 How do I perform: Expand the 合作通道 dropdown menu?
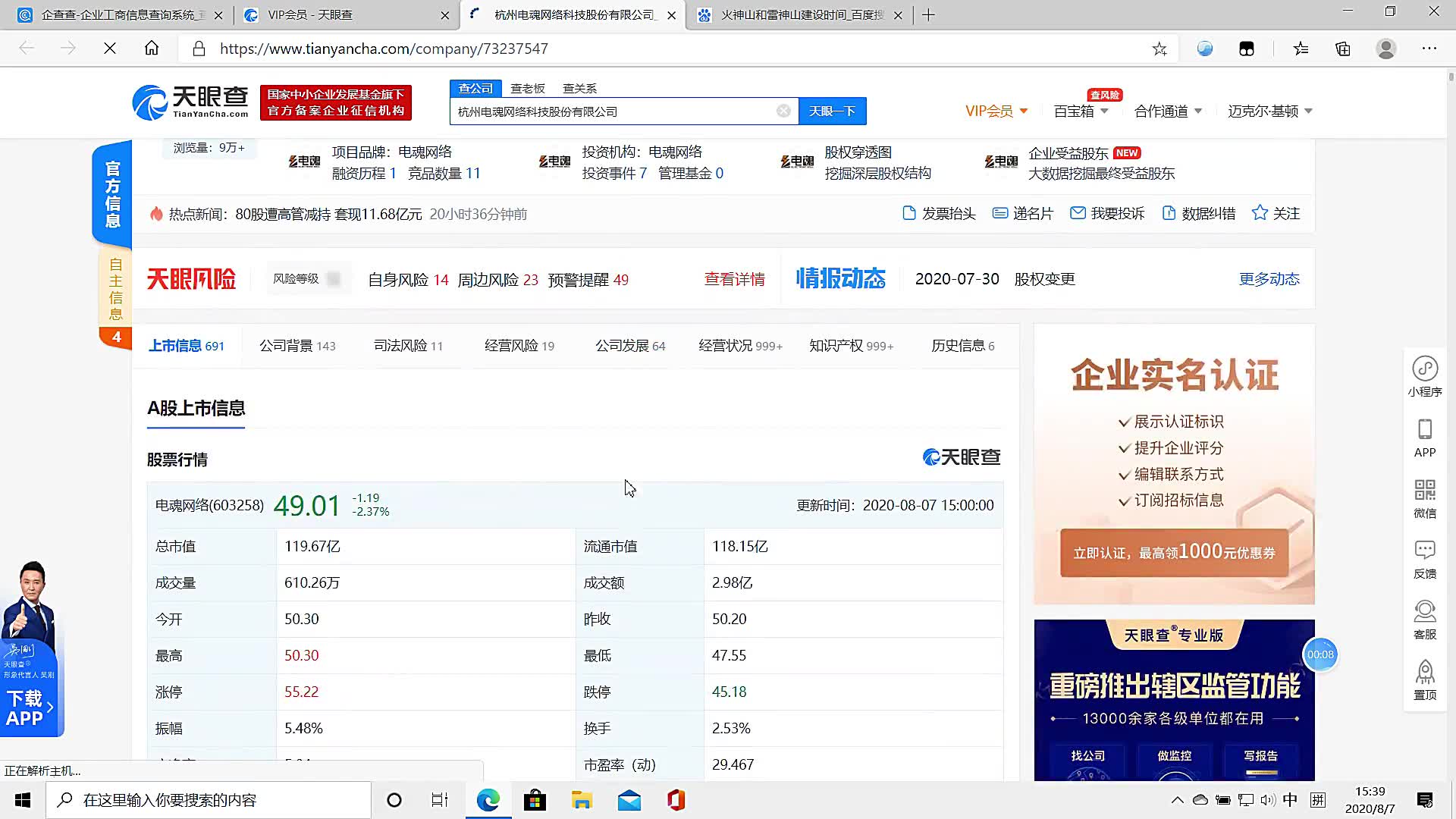click(x=1169, y=111)
